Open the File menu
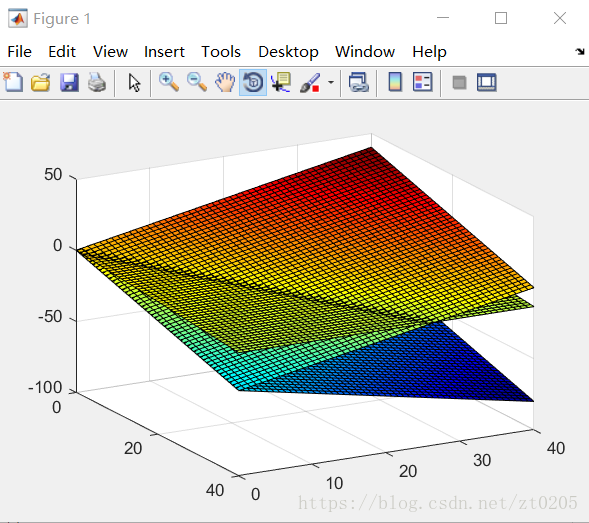This screenshot has width=589, height=523. [x=20, y=51]
